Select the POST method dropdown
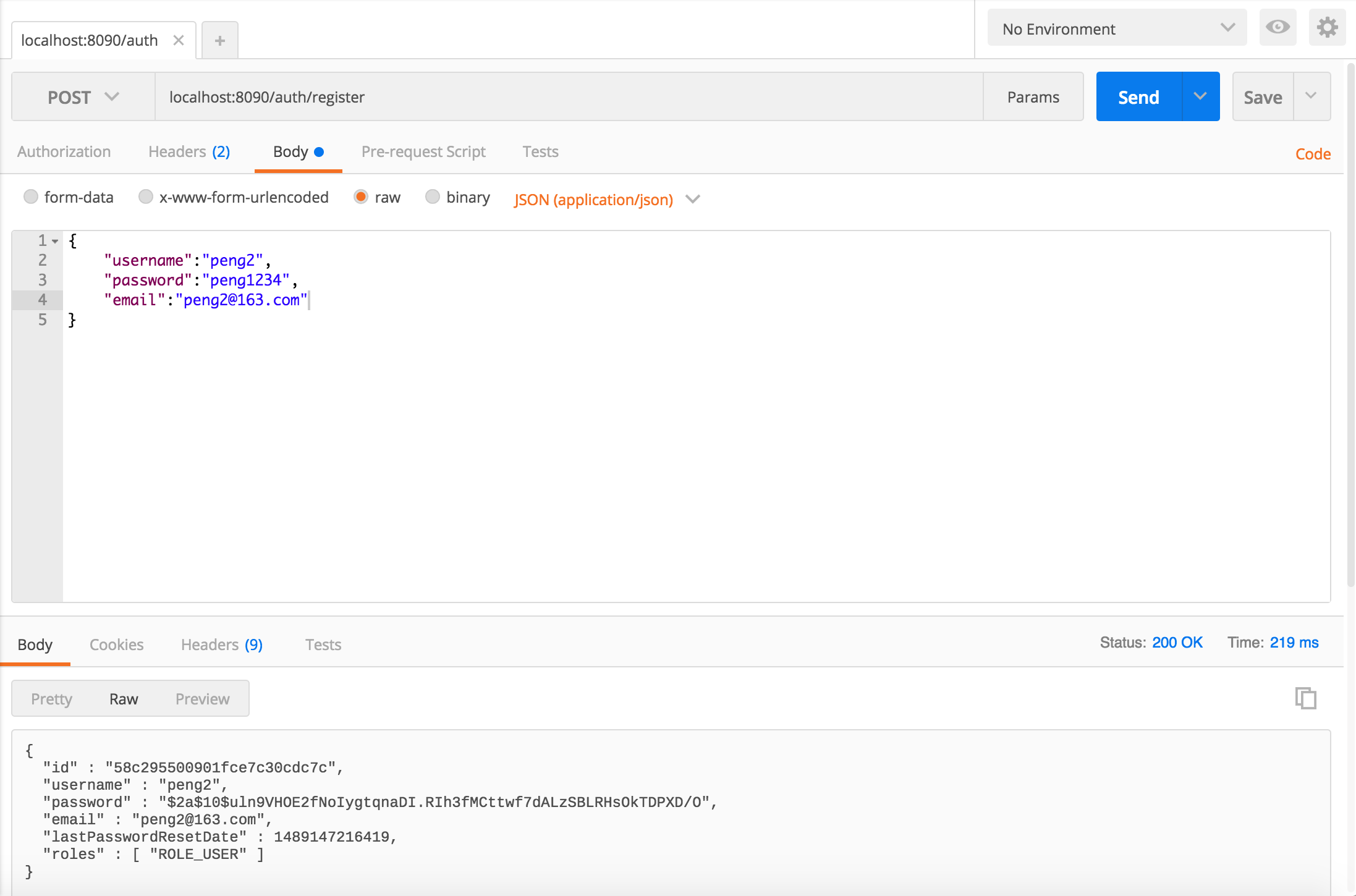 82,97
